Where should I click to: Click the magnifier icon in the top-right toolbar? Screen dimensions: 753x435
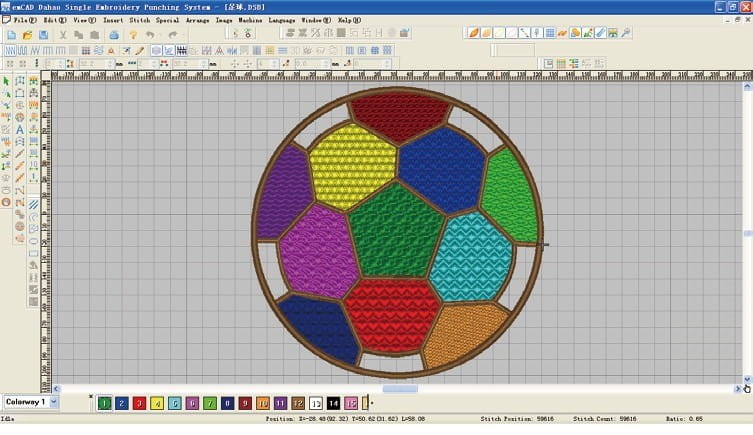pos(626,33)
